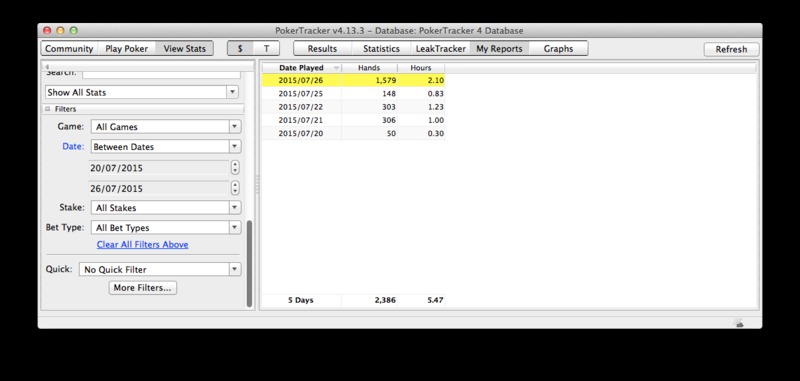Click the status bar icon at bottom right
The image size is (800, 381).
pos(738,322)
